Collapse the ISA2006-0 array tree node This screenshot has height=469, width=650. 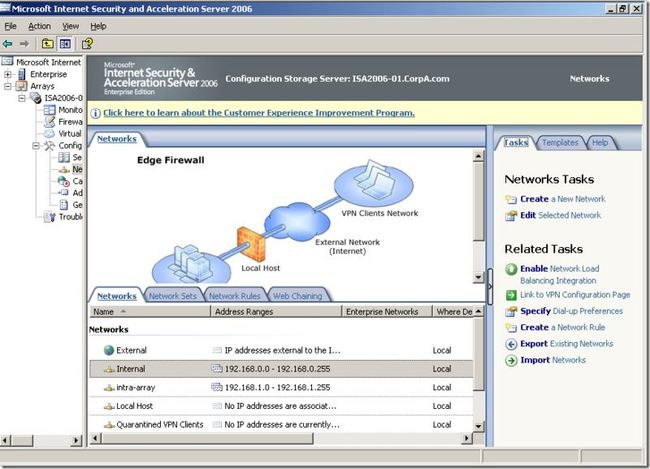pos(22,98)
